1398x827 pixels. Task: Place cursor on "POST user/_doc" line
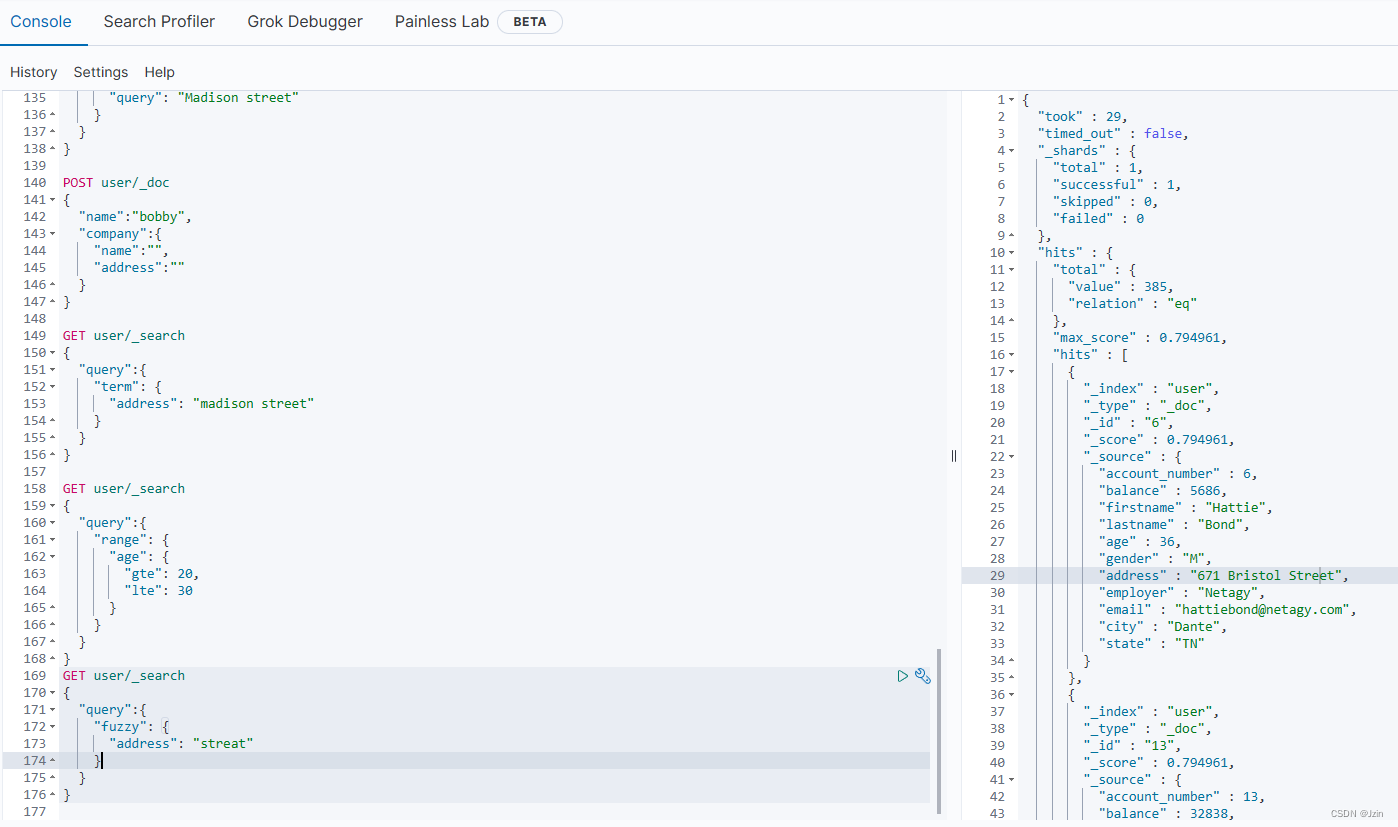click(116, 183)
